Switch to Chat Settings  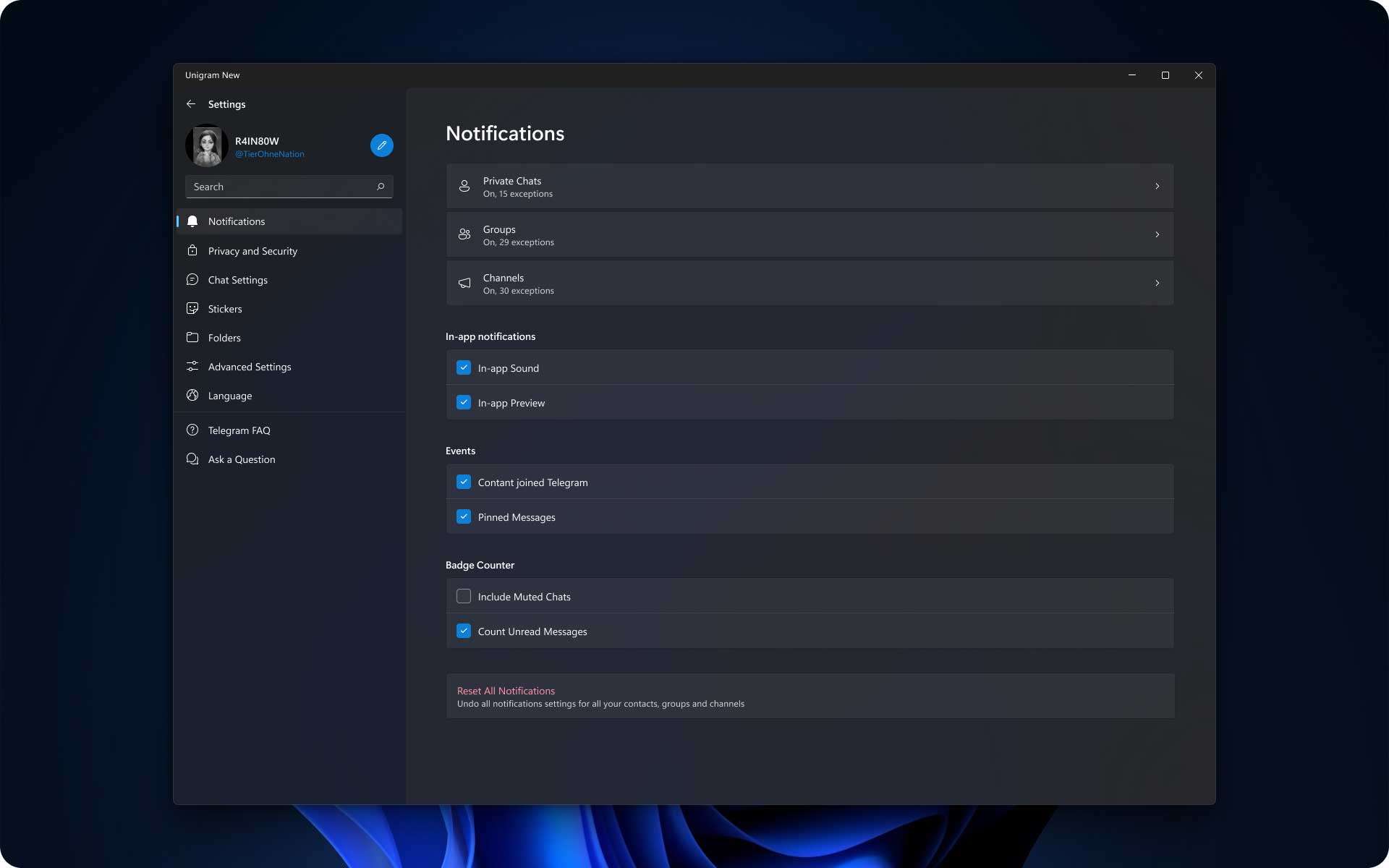click(x=289, y=280)
